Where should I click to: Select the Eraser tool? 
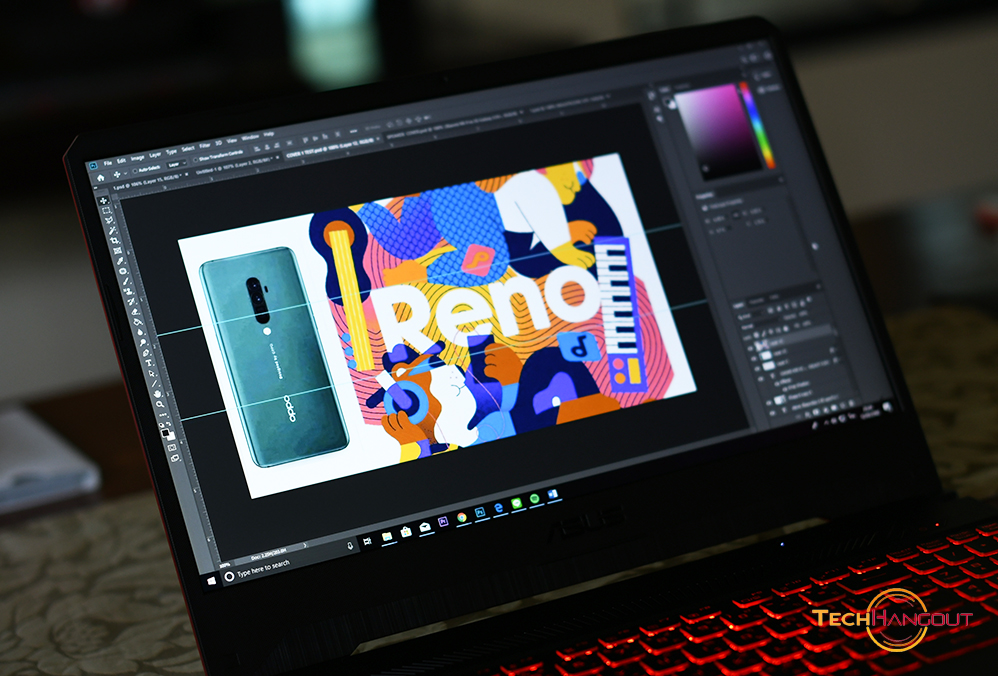pyautogui.click(x=135, y=311)
